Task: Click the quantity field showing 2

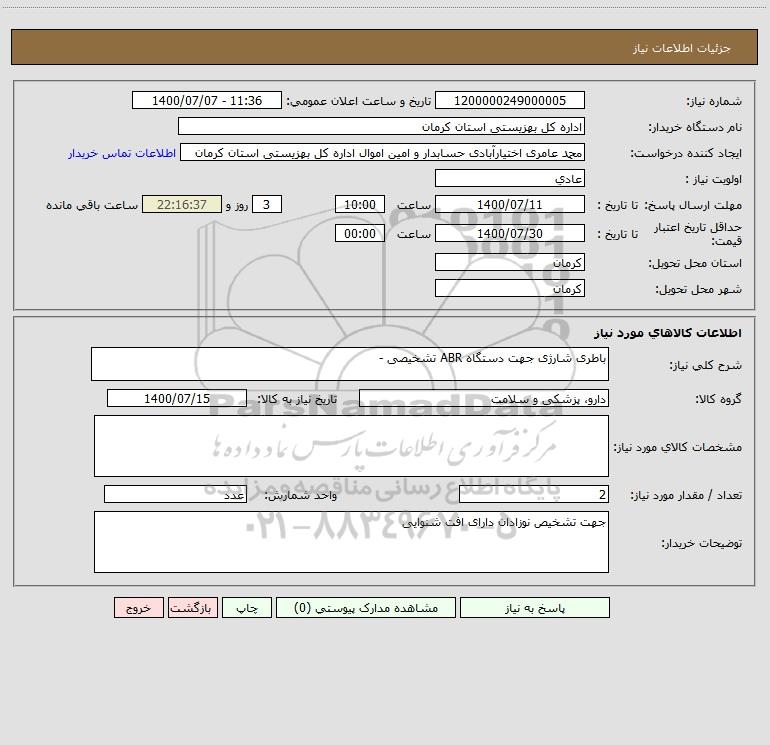Action: click(534, 494)
